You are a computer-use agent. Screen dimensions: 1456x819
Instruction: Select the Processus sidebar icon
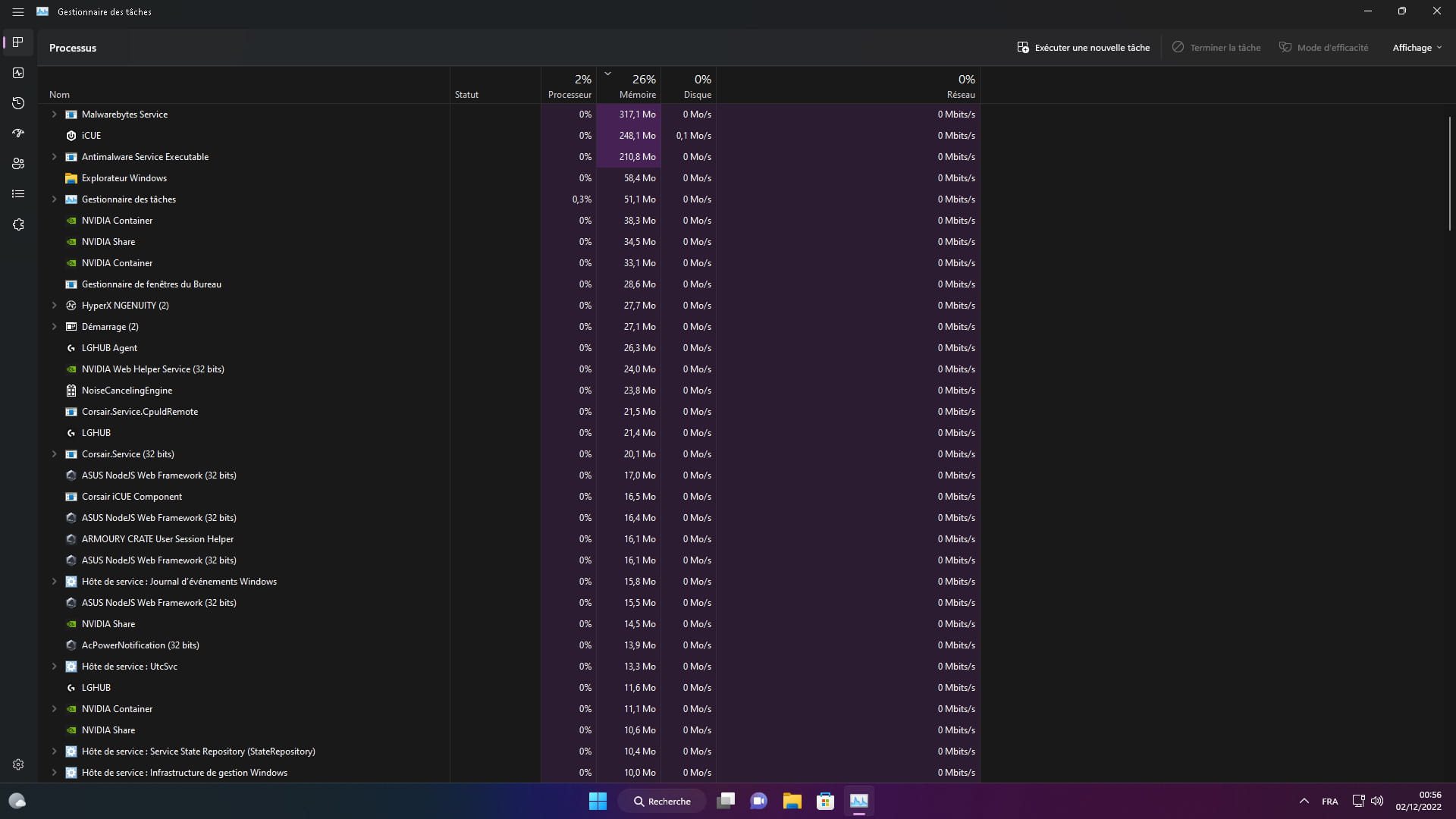click(18, 42)
